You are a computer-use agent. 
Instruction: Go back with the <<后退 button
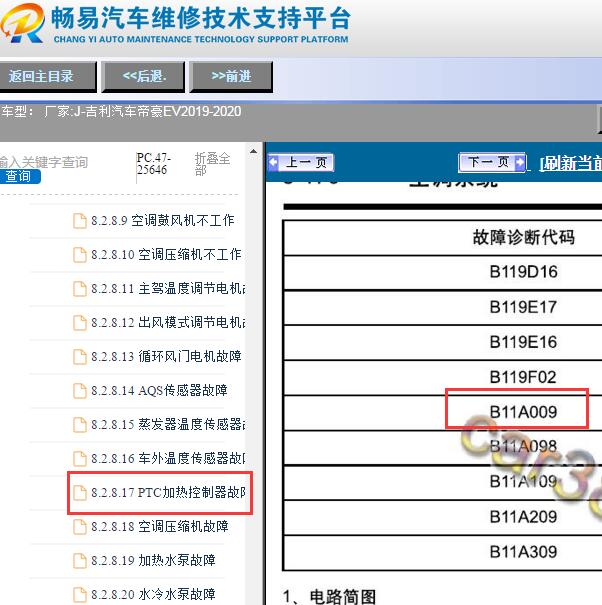click(x=143, y=76)
